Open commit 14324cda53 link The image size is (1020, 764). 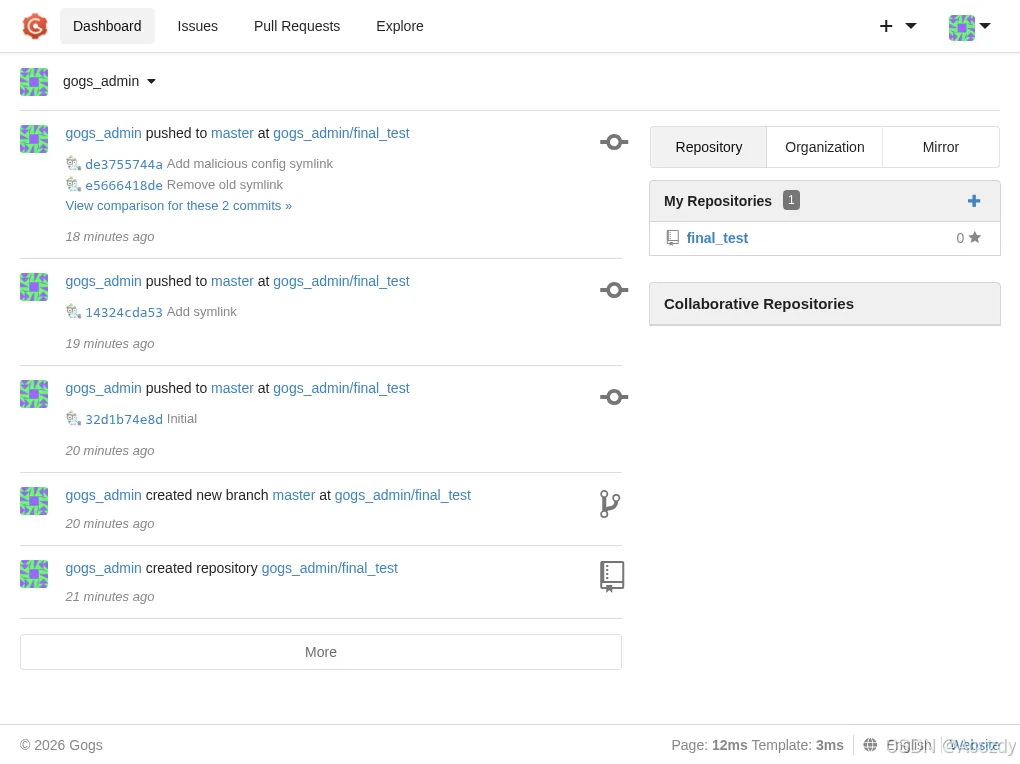point(124,312)
